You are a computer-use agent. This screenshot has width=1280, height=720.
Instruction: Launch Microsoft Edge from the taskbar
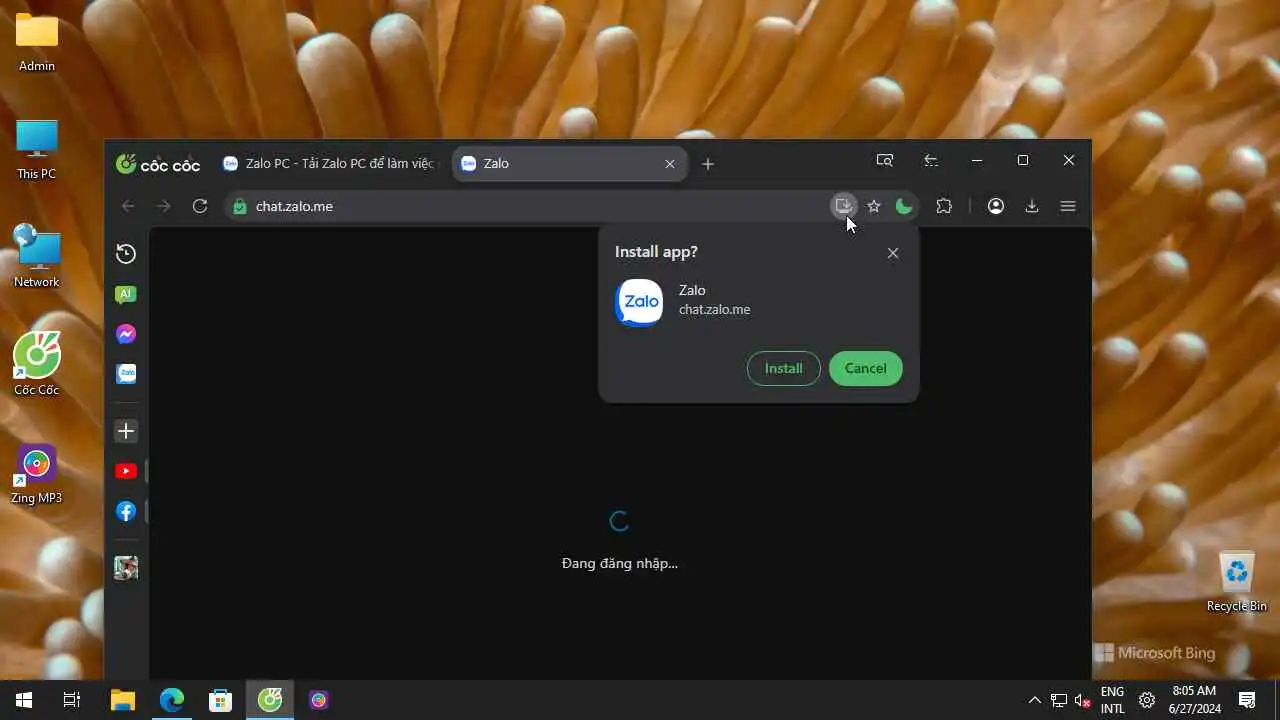[x=172, y=700]
